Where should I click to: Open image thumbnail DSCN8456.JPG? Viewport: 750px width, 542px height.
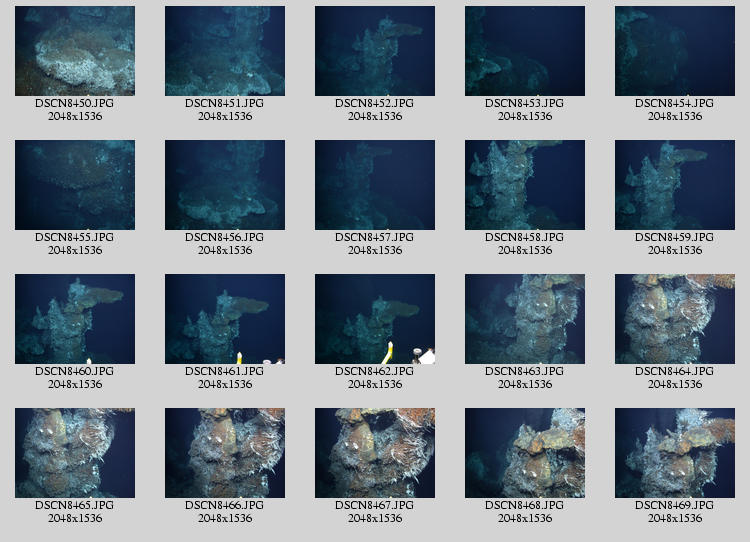225,185
